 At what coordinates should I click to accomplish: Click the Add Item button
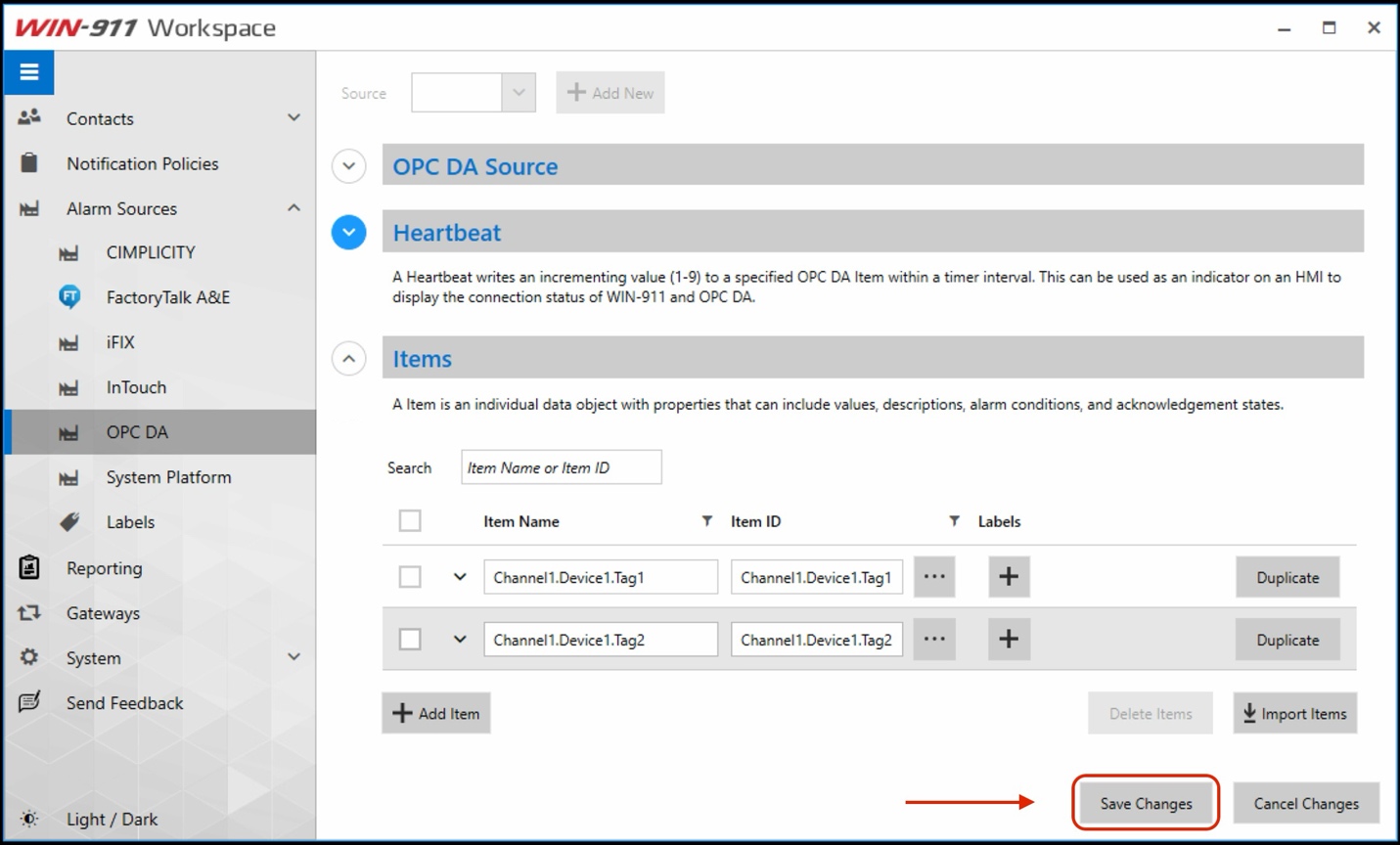click(x=436, y=713)
